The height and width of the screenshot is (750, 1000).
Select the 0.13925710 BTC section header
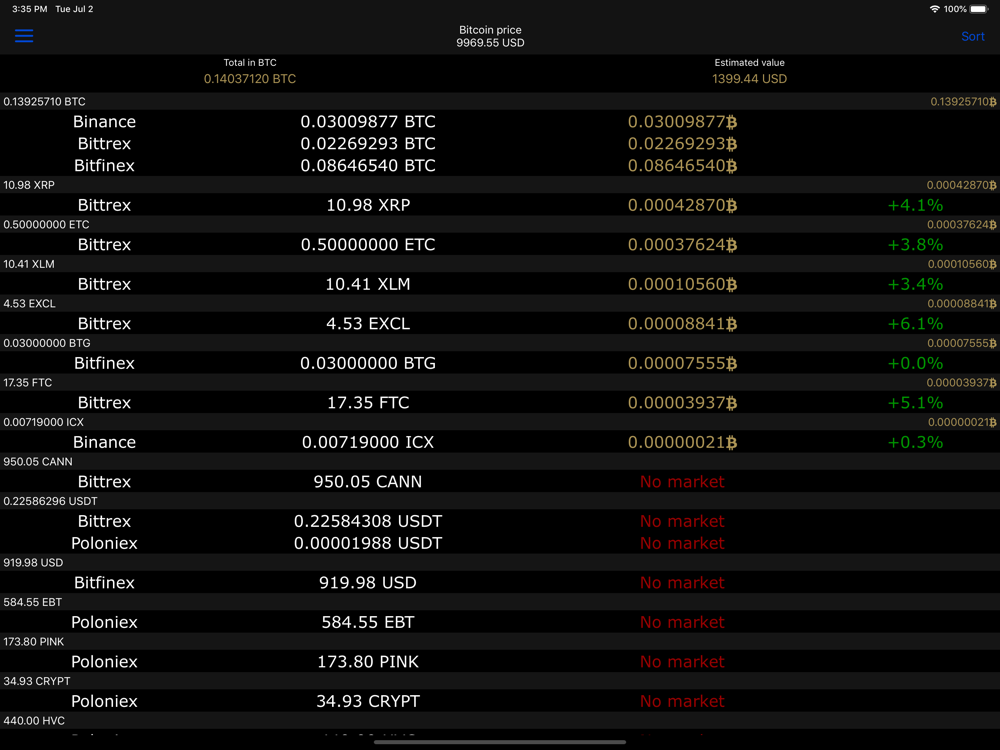click(500, 101)
